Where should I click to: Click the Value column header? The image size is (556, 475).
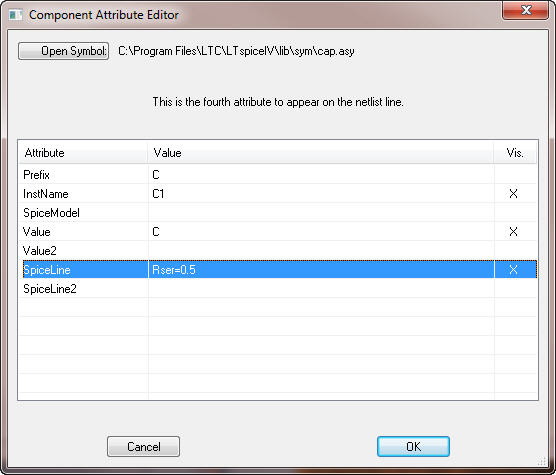(x=321, y=153)
